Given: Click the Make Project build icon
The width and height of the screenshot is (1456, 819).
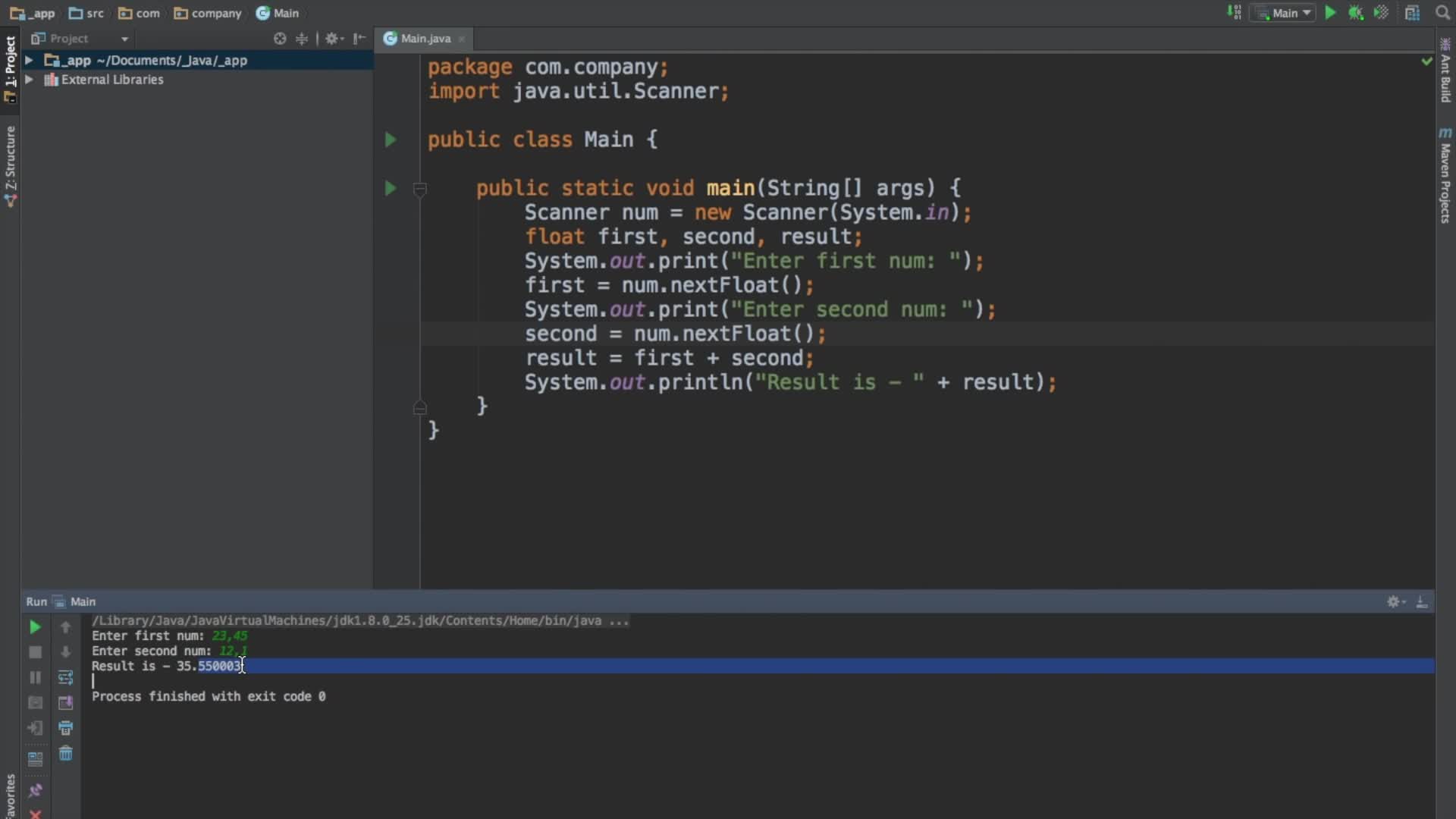Looking at the screenshot, I should coord(1234,13).
